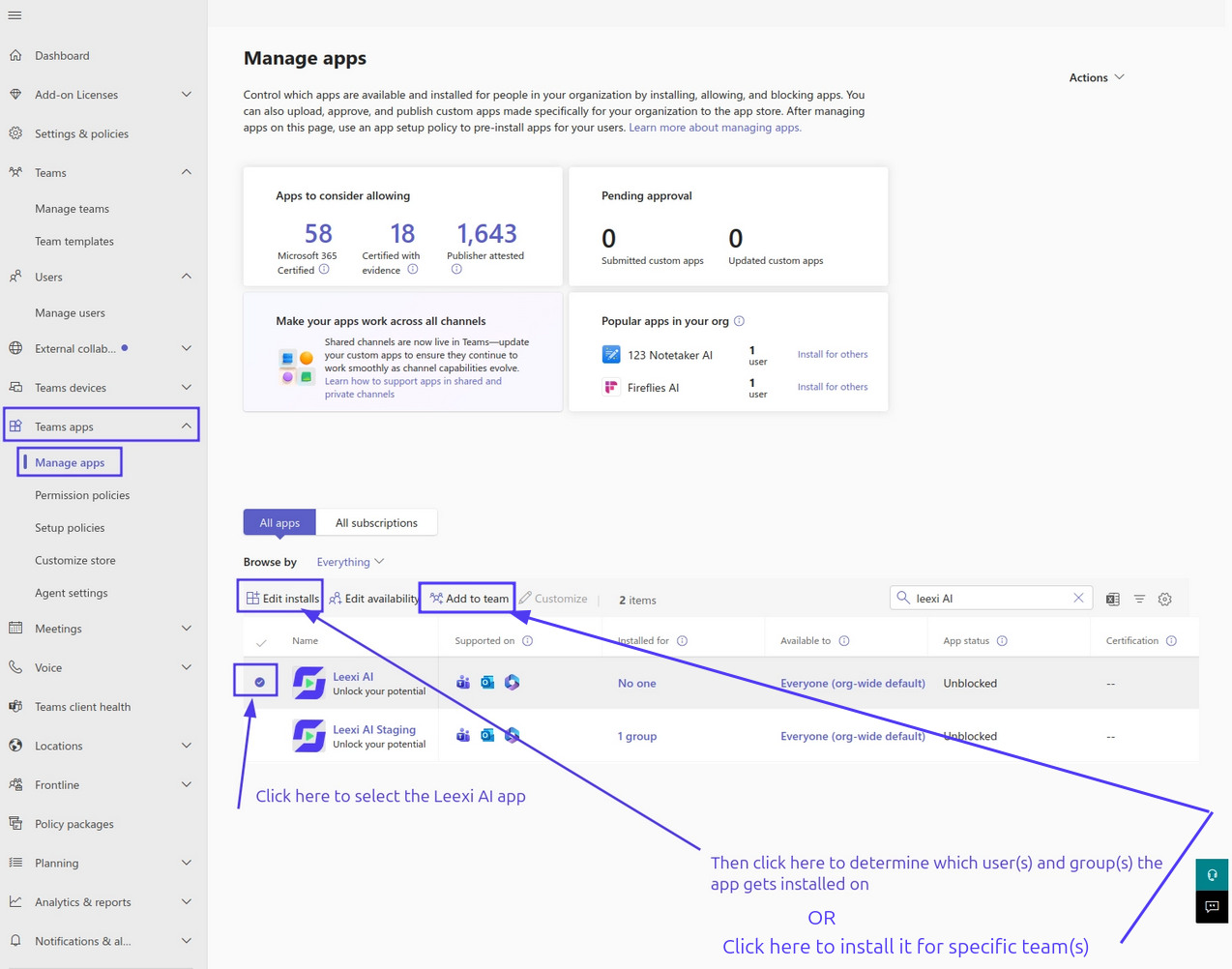Screen dimensions: 1232x969
Task: Switch to the All subscriptions tab
Action: (376, 523)
